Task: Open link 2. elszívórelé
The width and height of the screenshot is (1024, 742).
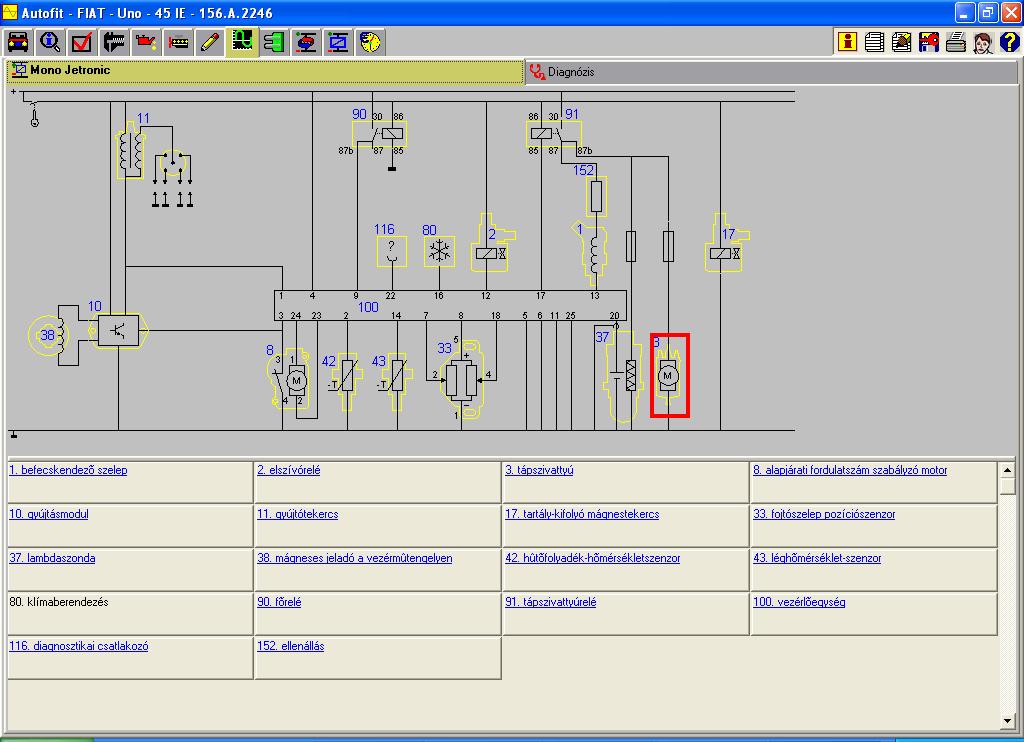Action: tap(289, 470)
